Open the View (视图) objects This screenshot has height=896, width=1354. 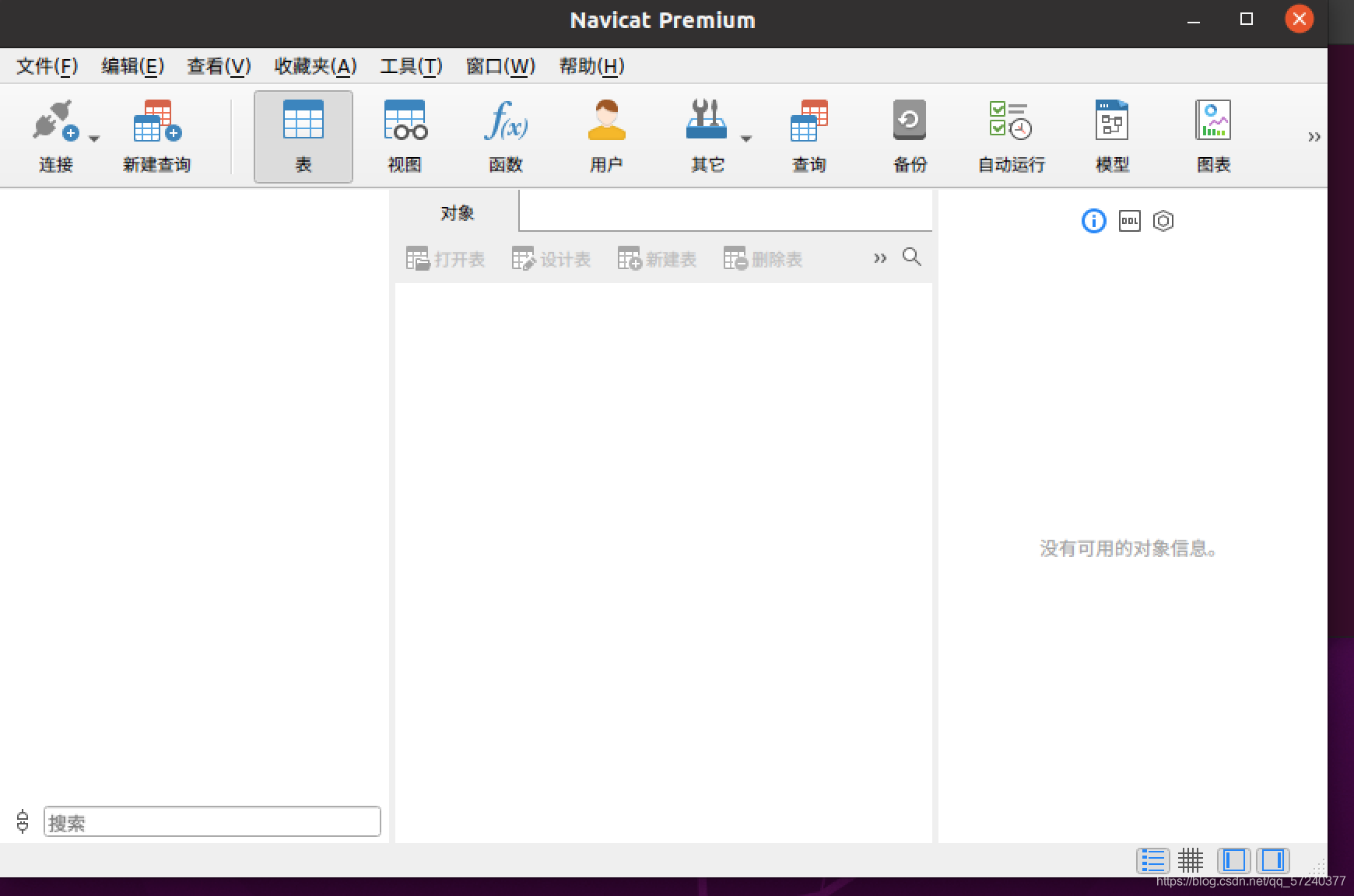[x=405, y=121]
